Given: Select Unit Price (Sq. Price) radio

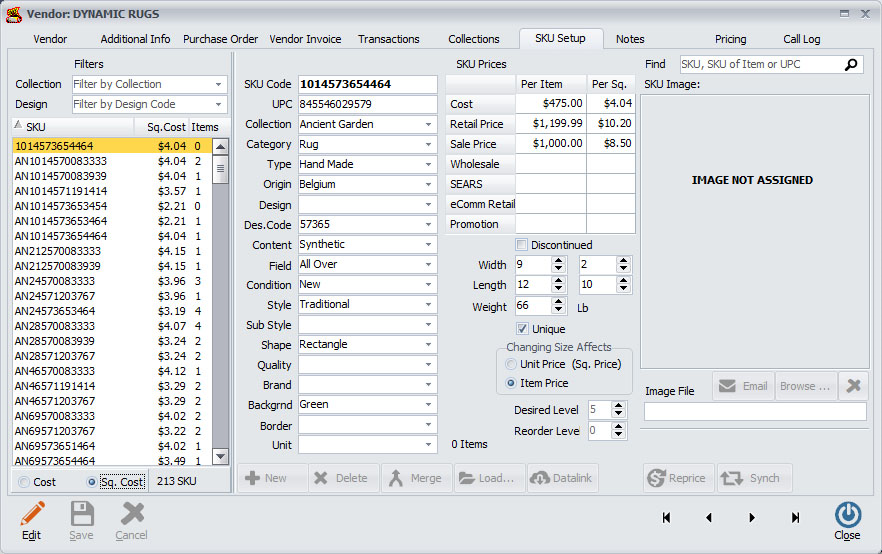Looking at the screenshot, I should pyautogui.click(x=511, y=364).
